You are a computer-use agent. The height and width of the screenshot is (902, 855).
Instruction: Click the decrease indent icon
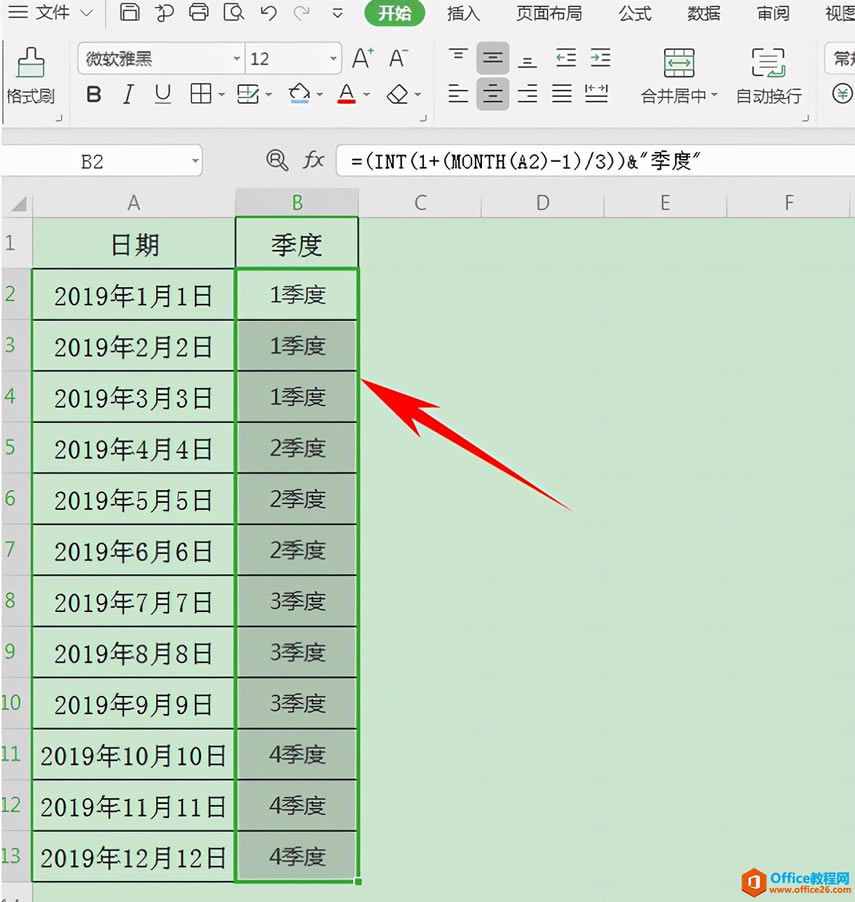click(566, 58)
